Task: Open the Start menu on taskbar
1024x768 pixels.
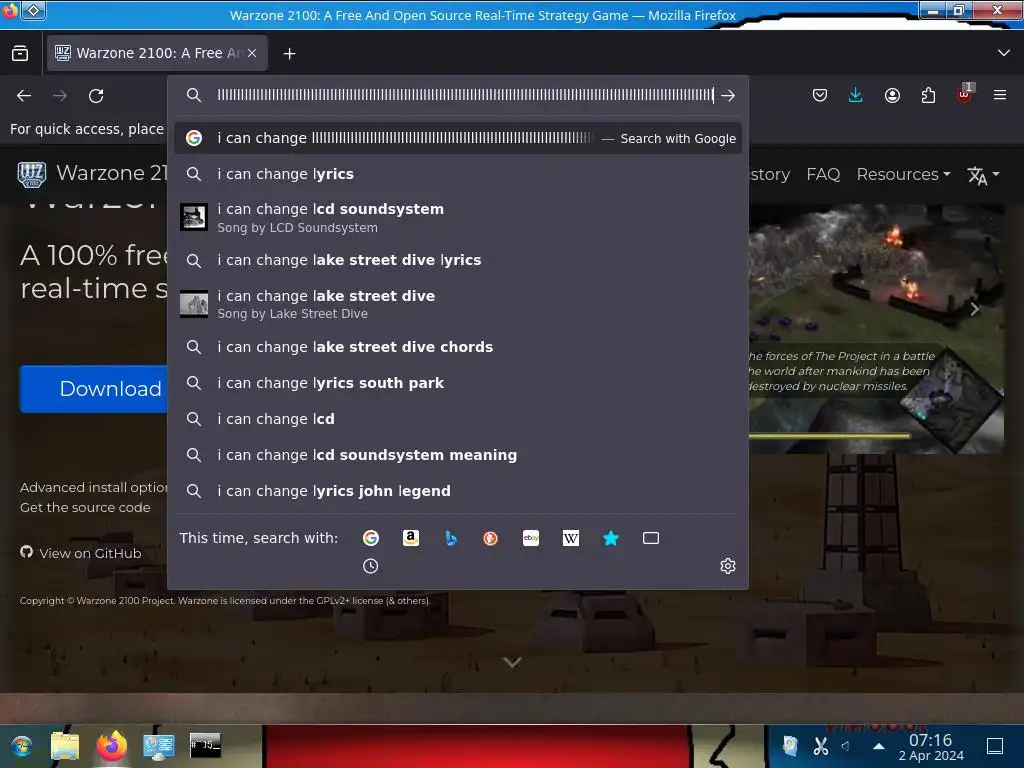Action: coord(21,746)
